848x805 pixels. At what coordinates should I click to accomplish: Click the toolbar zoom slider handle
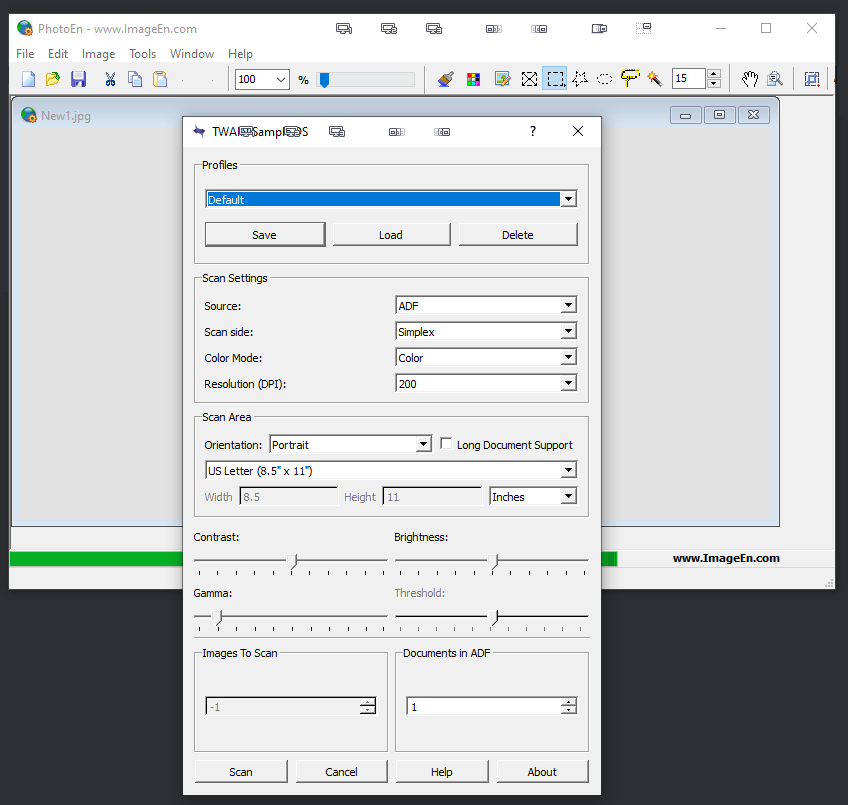[324, 80]
